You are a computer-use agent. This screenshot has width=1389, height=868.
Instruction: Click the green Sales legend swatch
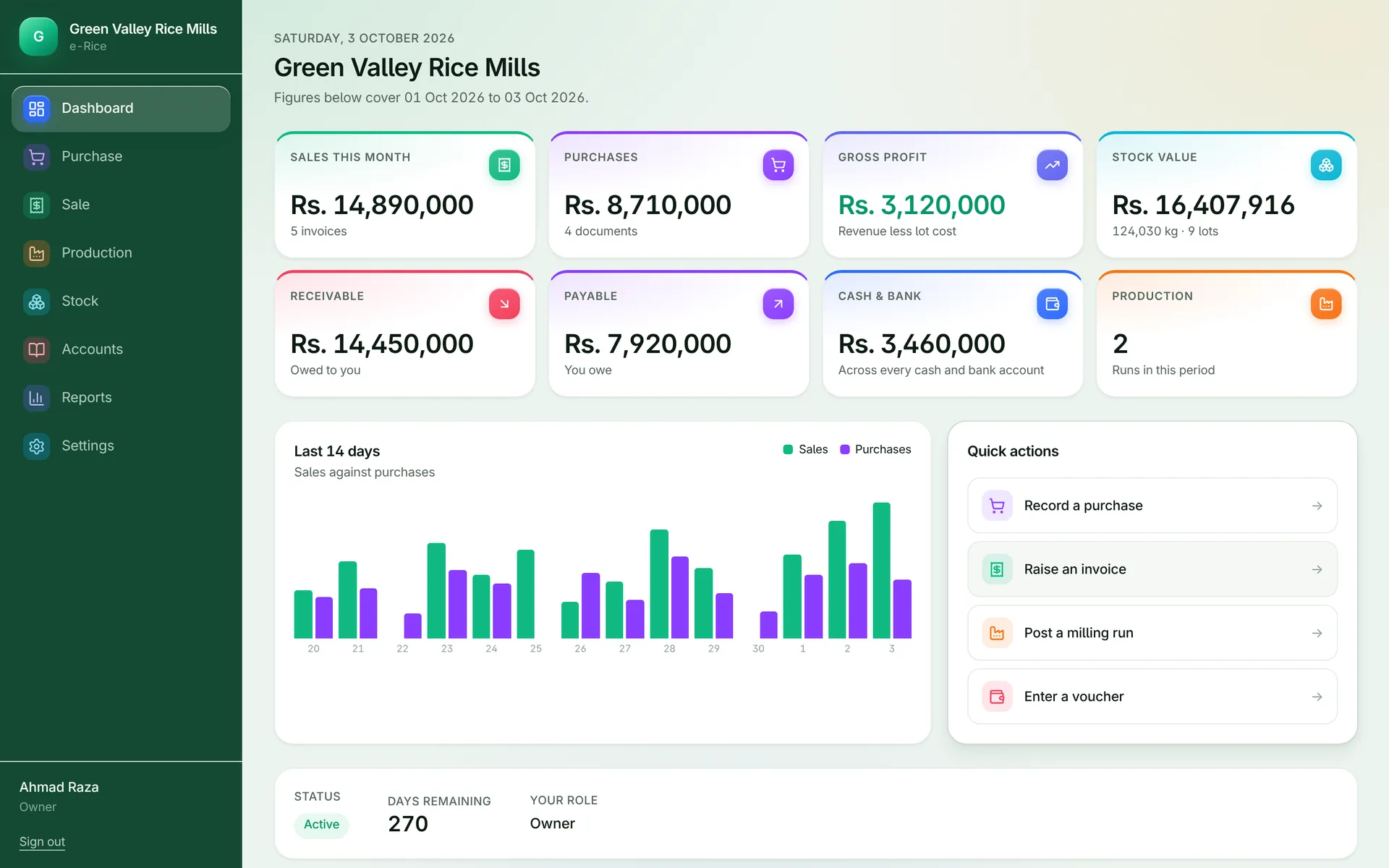[x=788, y=449]
